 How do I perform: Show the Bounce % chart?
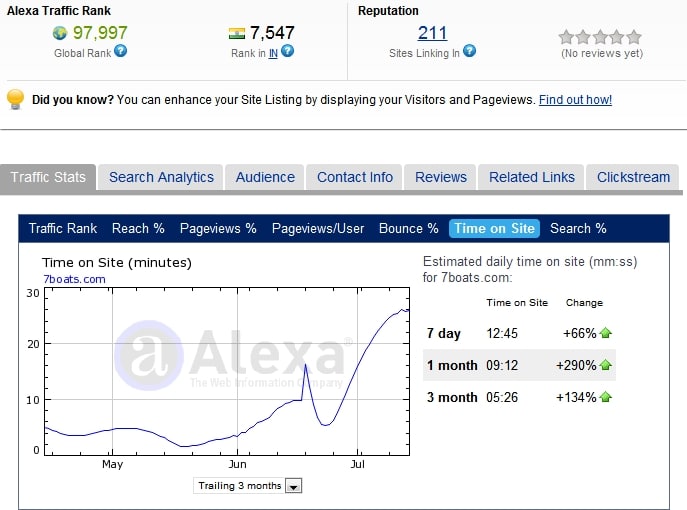point(408,228)
